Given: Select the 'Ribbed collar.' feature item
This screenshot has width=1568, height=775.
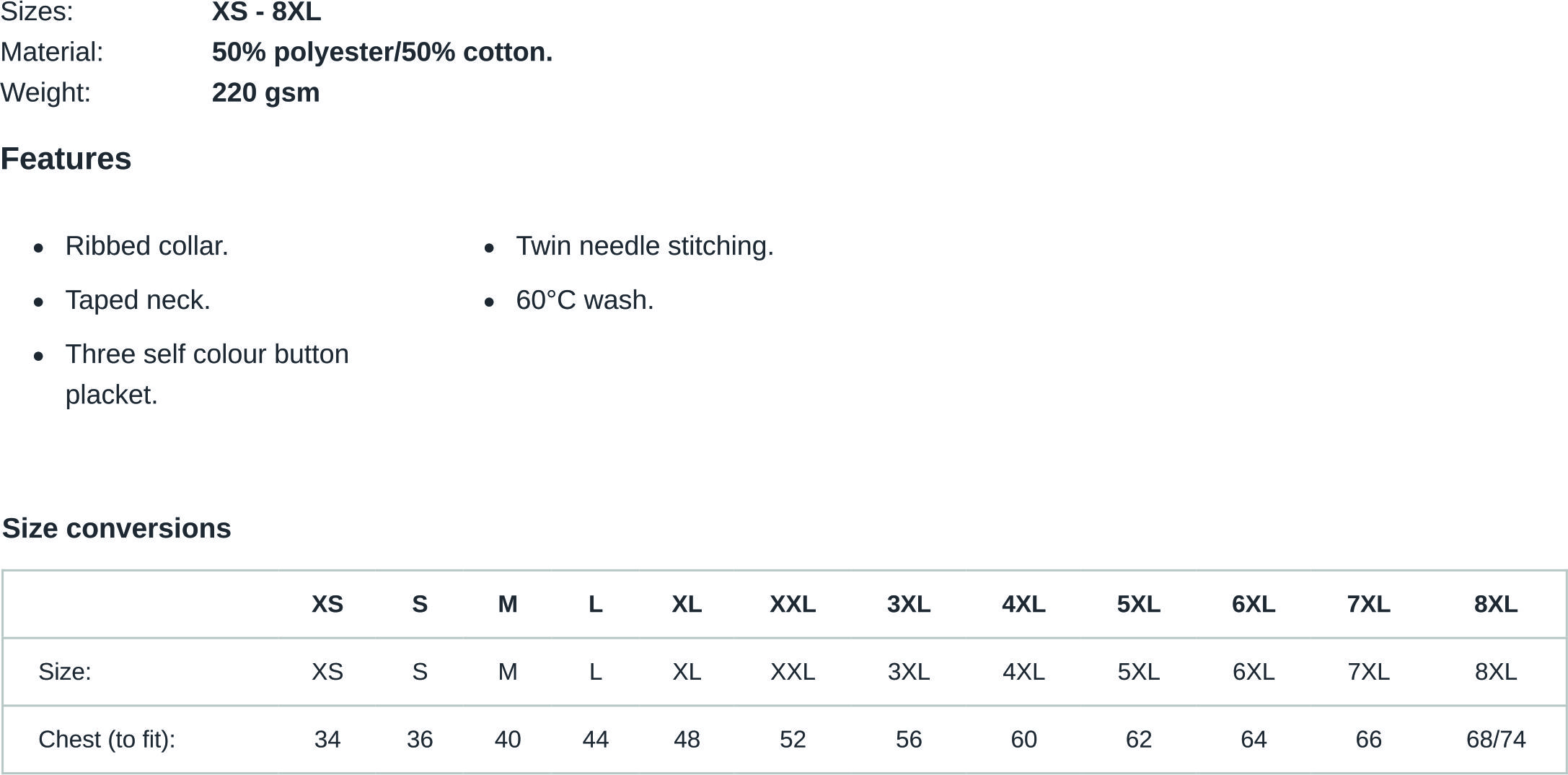Looking at the screenshot, I should 146,246.
